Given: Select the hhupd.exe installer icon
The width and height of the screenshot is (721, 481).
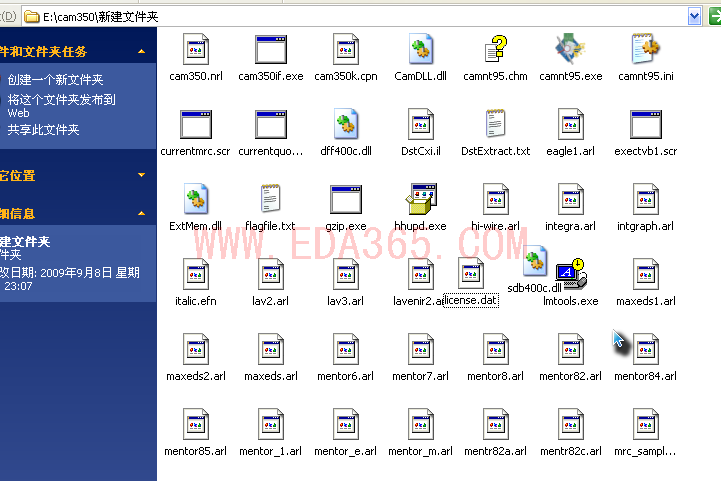Looking at the screenshot, I should (x=421, y=199).
